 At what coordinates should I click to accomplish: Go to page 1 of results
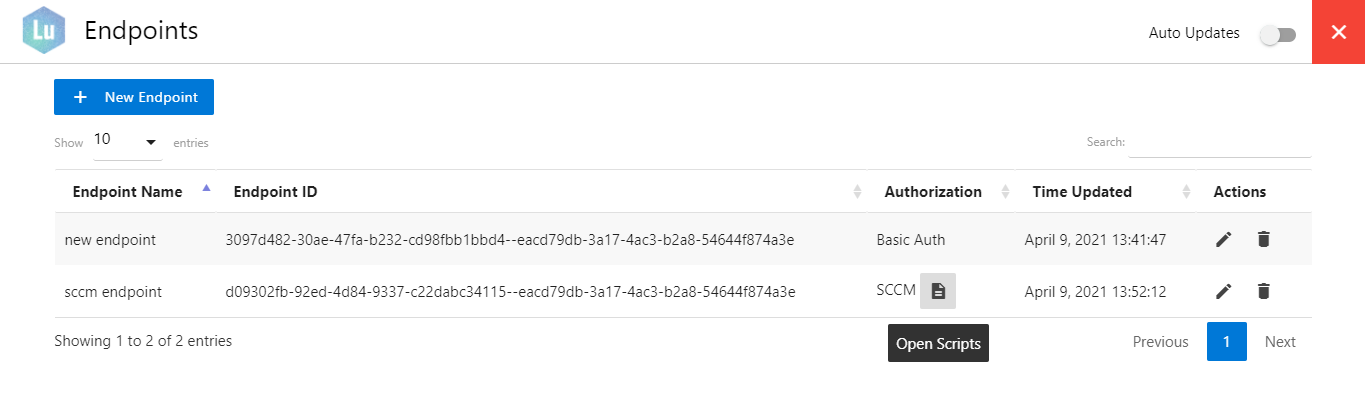pyautogui.click(x=1226, y=342)
